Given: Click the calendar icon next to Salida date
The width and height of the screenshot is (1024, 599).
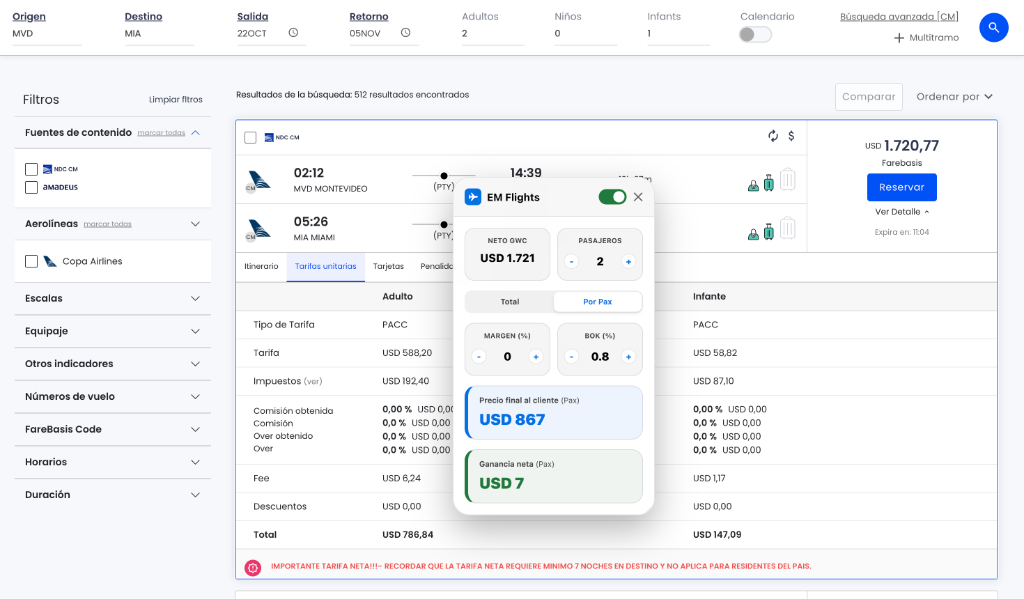Looking at the screenshot, I should tap(293, 31).
